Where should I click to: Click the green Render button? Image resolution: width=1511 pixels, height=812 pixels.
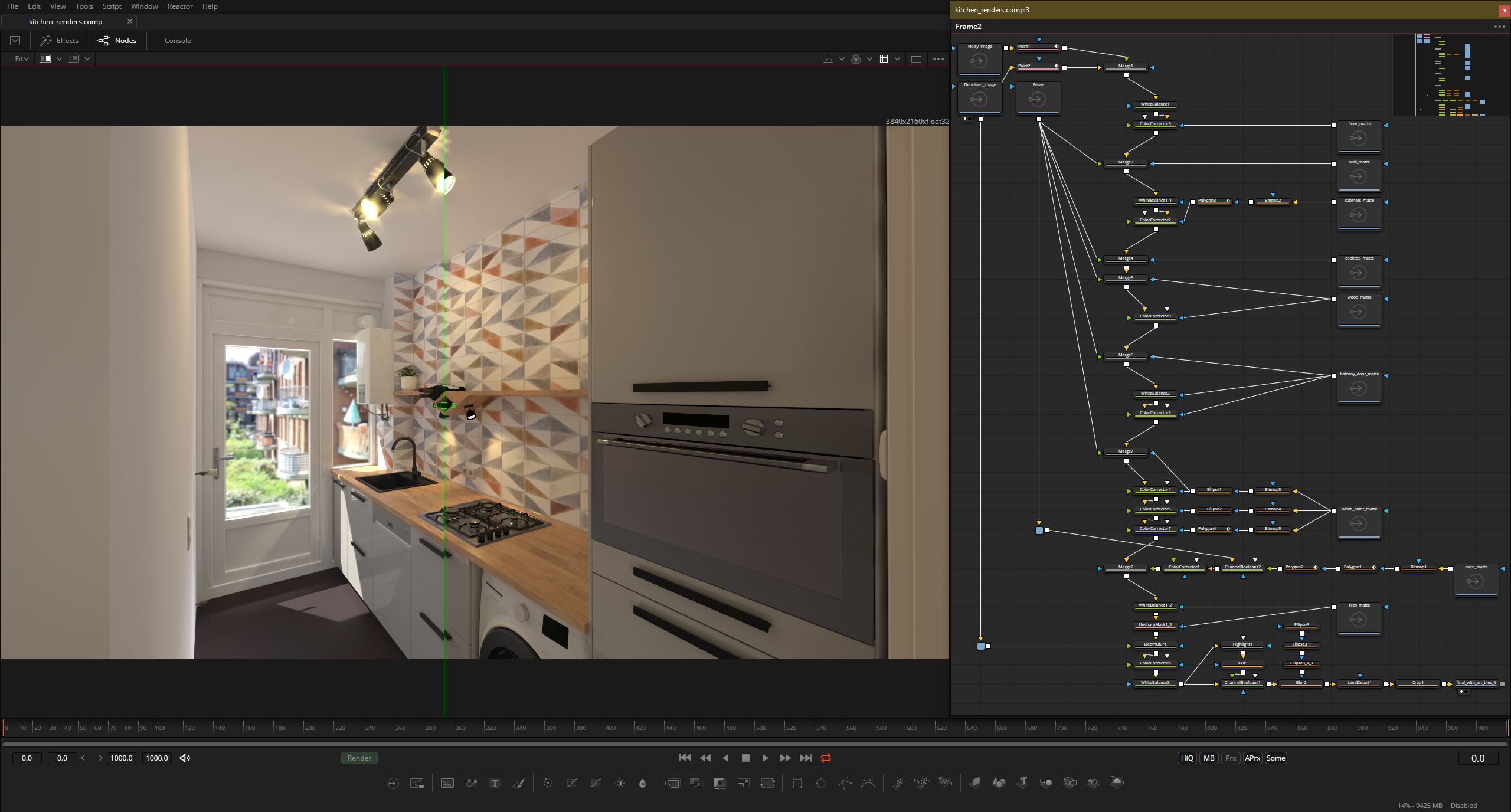point(359,758)
